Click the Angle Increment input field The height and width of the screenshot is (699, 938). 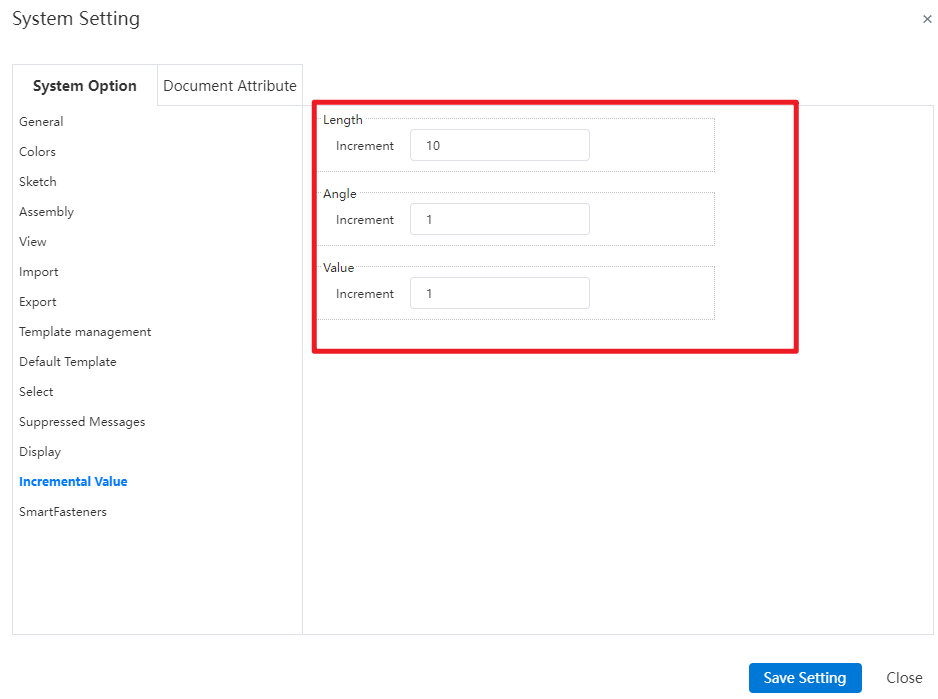[x=500, y=219]
